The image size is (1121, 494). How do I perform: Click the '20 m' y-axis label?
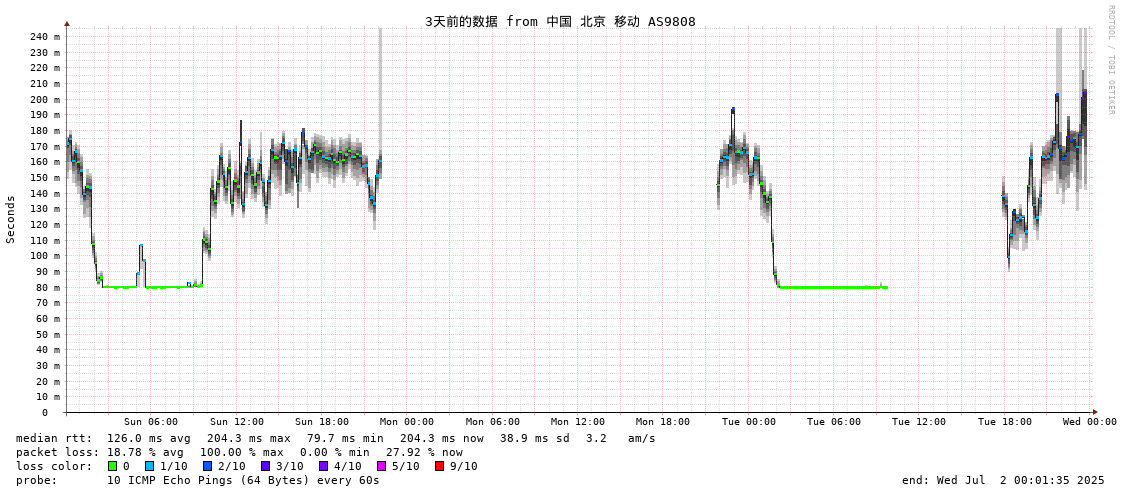click(49, 381)
